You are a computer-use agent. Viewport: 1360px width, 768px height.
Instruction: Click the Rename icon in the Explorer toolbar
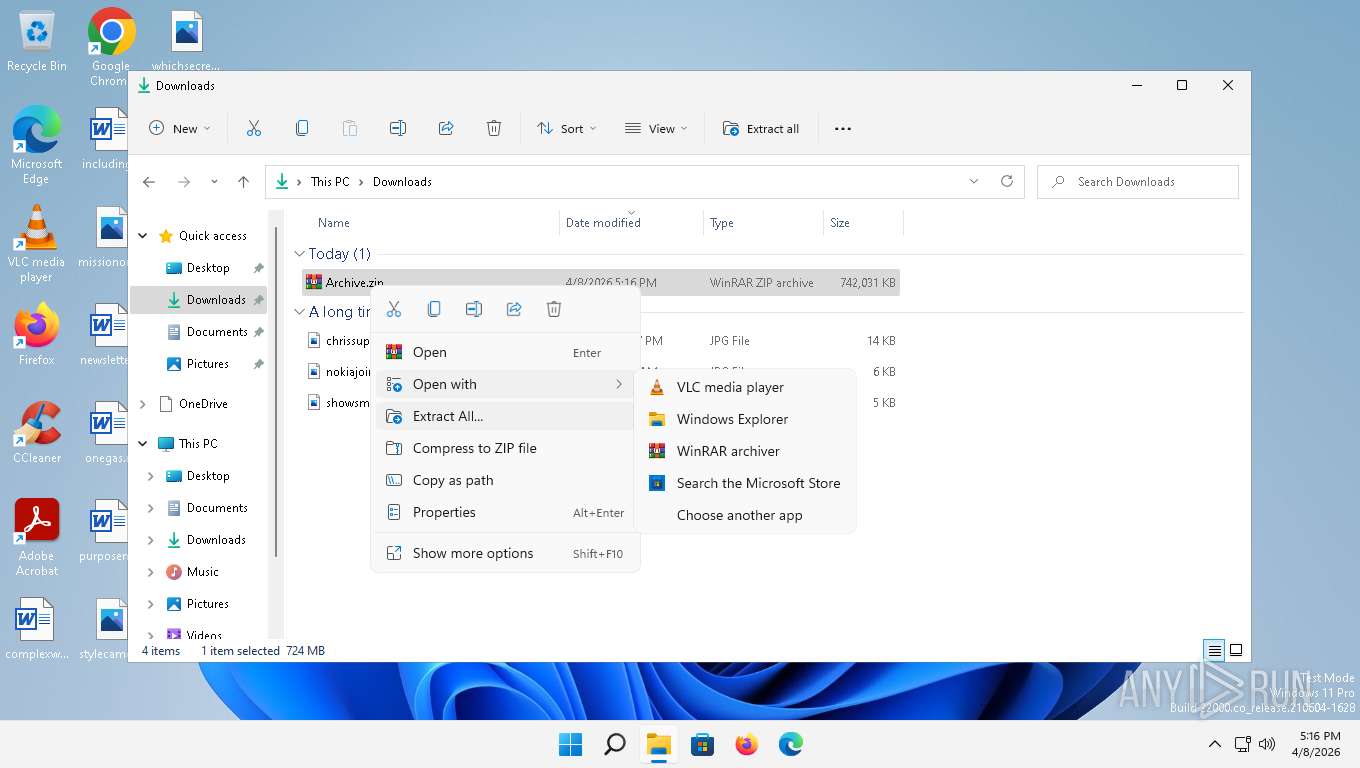point(398,128)
